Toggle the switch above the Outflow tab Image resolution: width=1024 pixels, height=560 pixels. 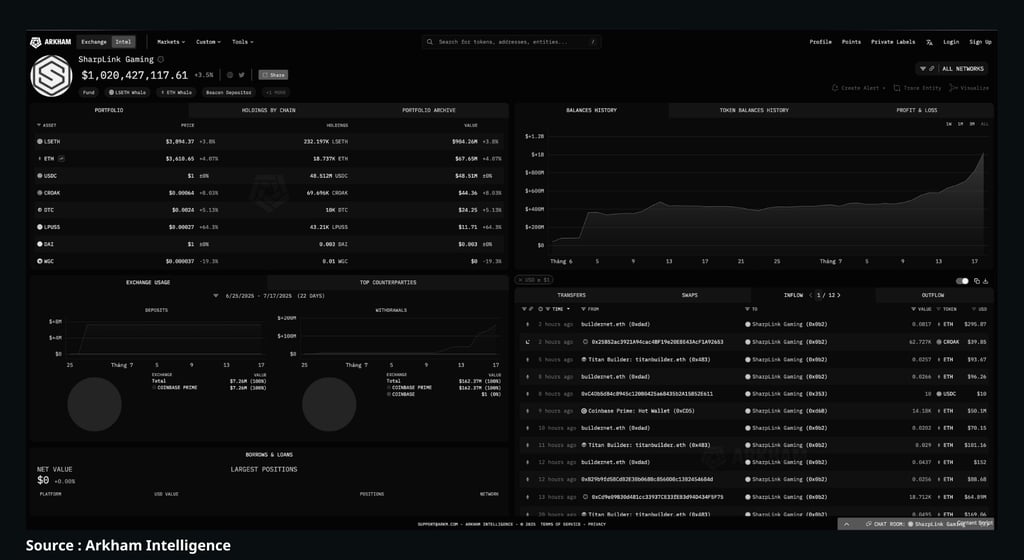pos(962,281)
